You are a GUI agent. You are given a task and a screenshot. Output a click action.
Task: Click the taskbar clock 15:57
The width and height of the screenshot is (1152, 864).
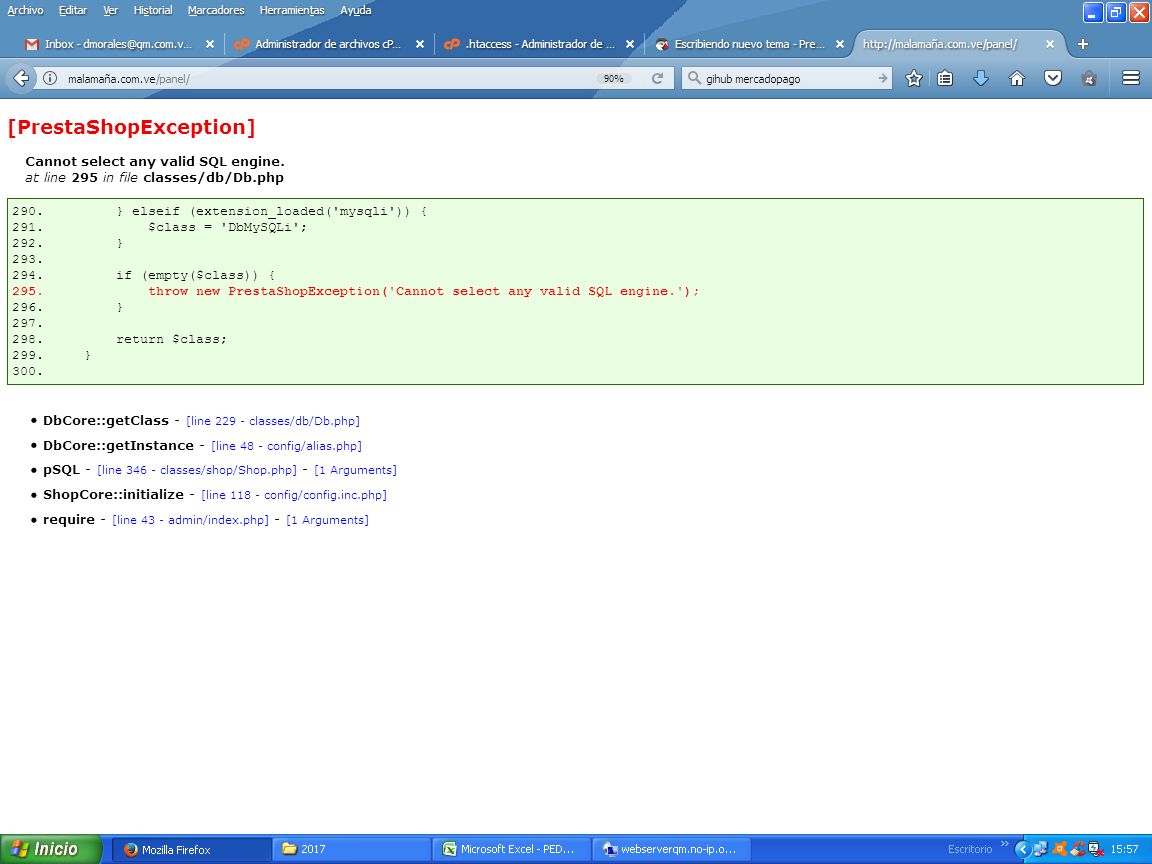click(1124, 849)
